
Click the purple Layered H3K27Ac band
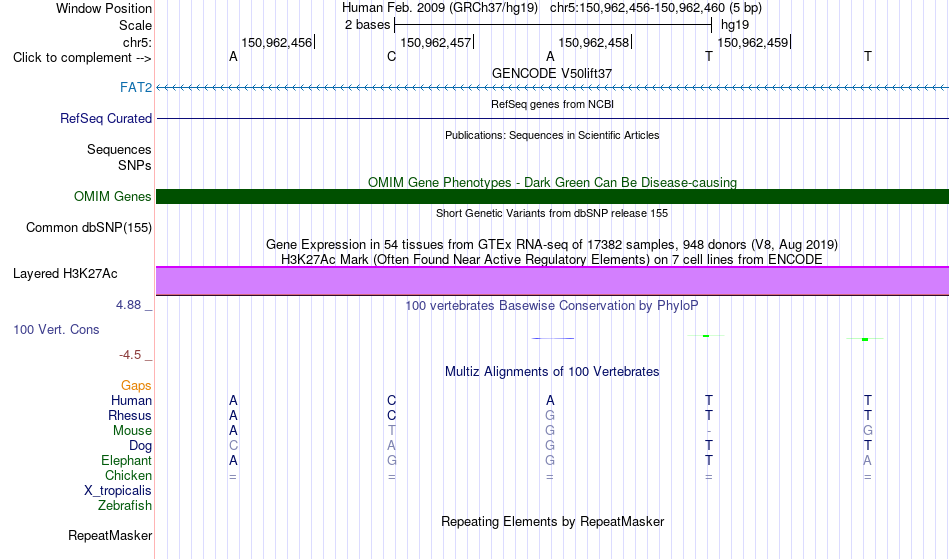point(552,281)
